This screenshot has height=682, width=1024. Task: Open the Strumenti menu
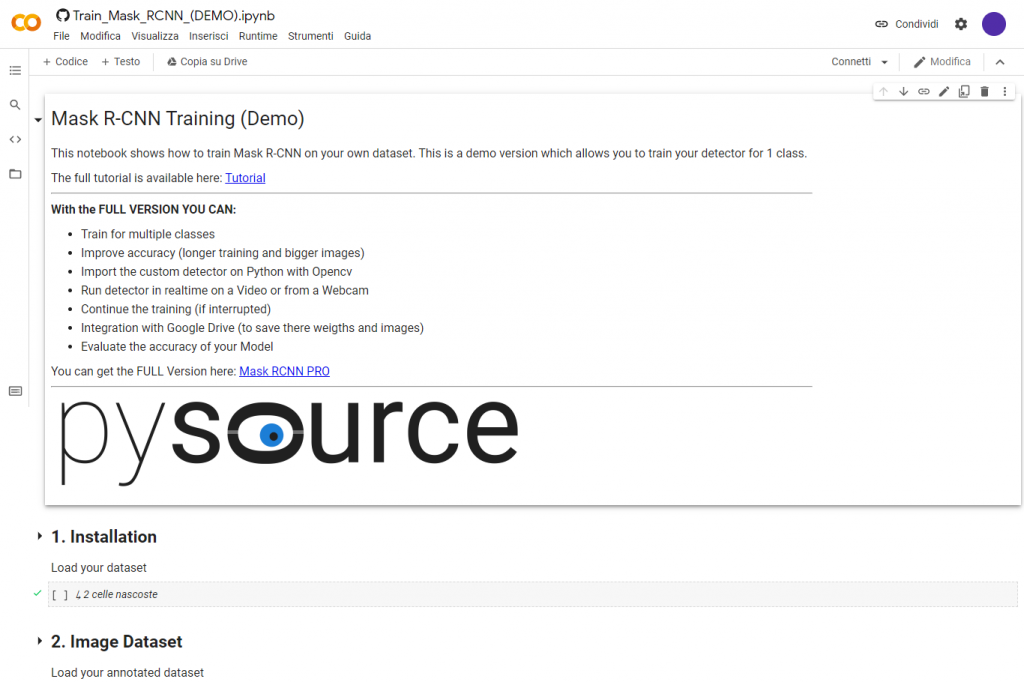tap(311, 36)
